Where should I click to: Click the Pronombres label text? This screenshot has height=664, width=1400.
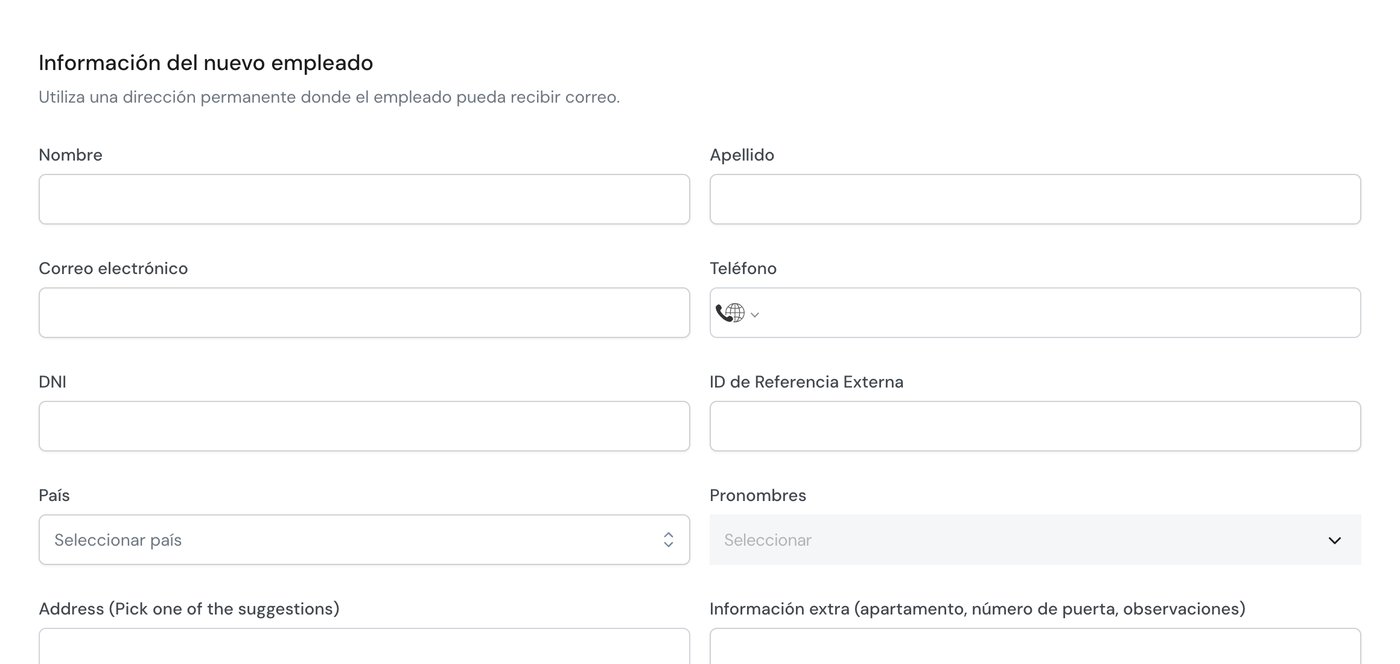[758, 495]
